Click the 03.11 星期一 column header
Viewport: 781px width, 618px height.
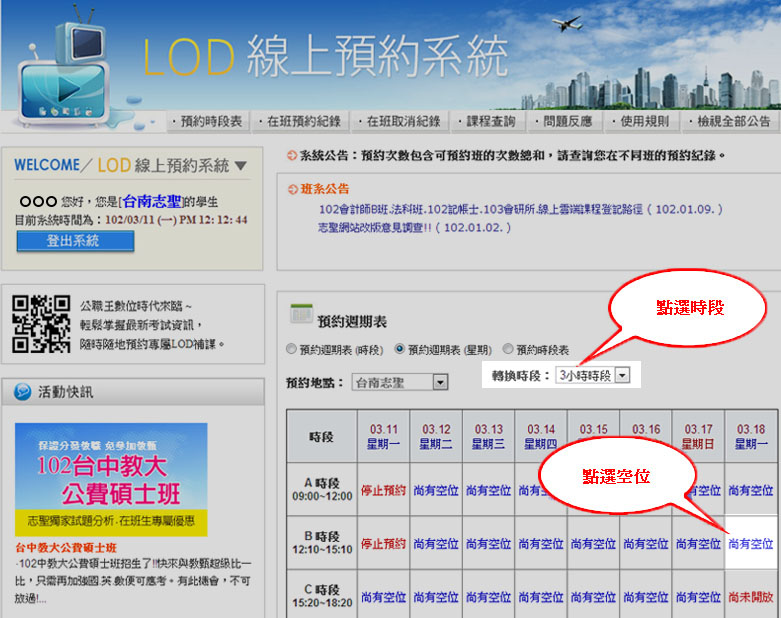click(x=384, y=437)
